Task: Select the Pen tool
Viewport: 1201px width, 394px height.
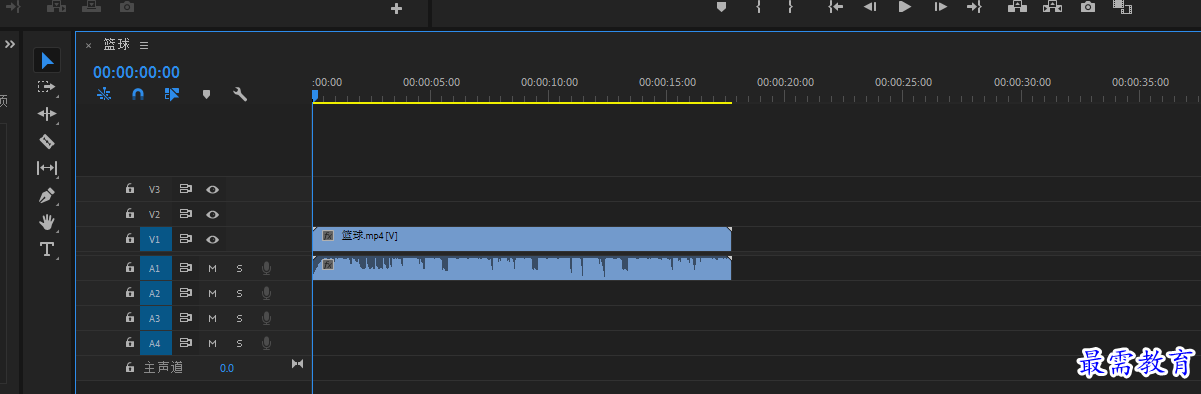Action: pos(47,195)
